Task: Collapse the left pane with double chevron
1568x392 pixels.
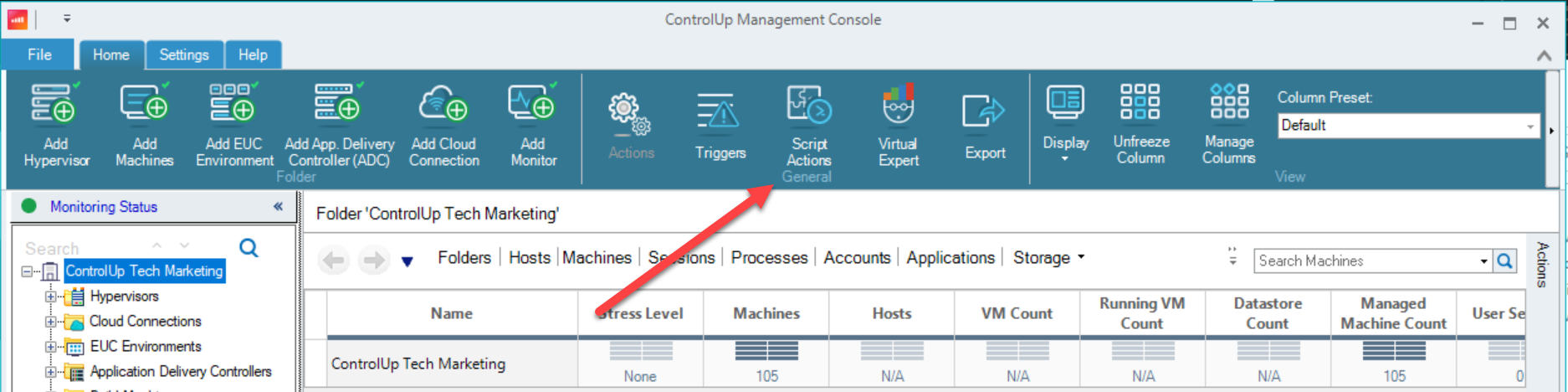Action: (x=278, y=206)
